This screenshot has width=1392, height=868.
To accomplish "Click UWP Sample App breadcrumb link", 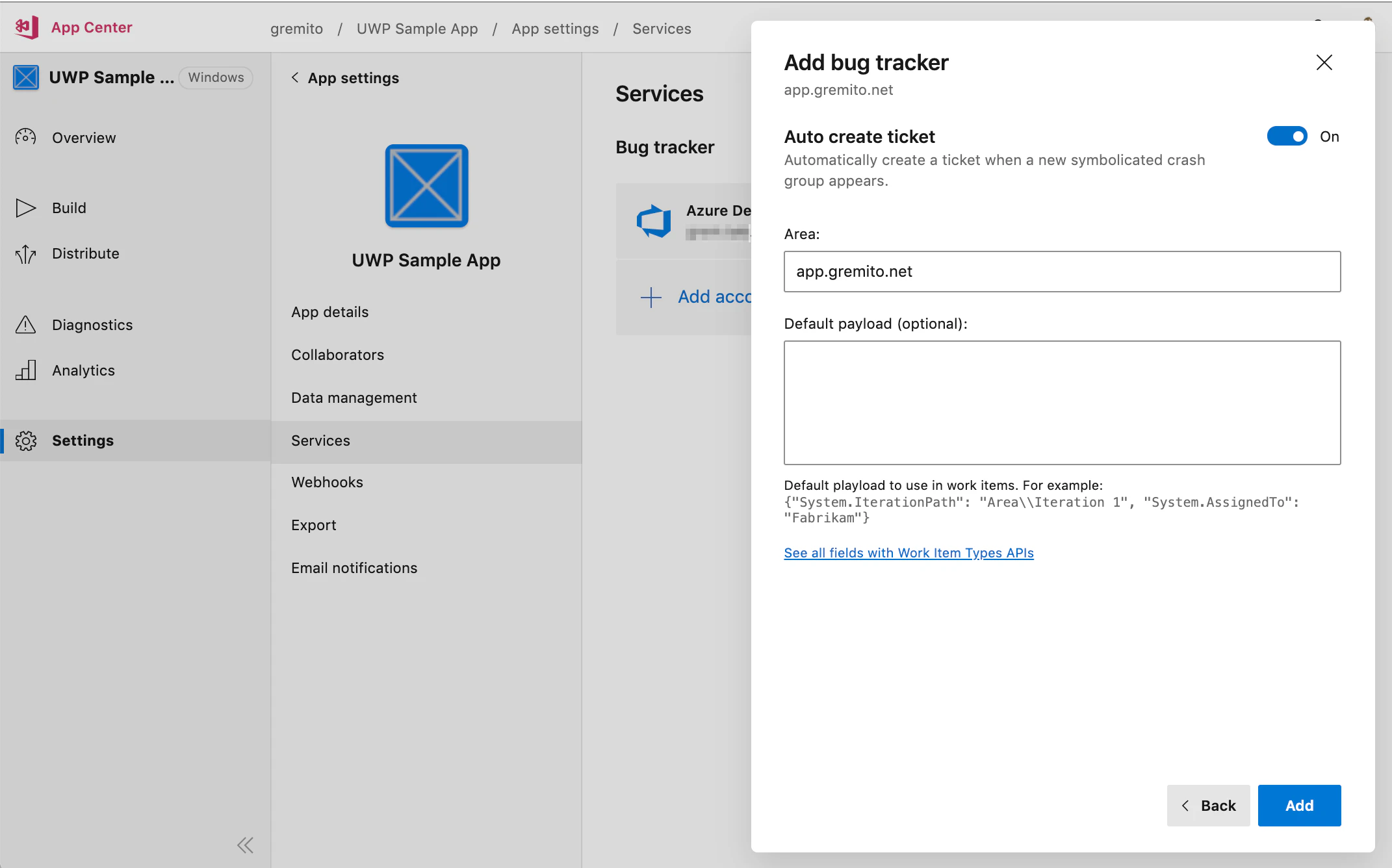I will (x=417, y=29).
